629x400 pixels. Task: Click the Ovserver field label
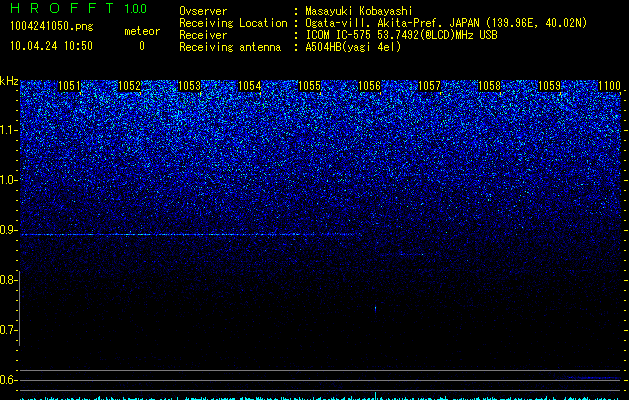point(203,11)
